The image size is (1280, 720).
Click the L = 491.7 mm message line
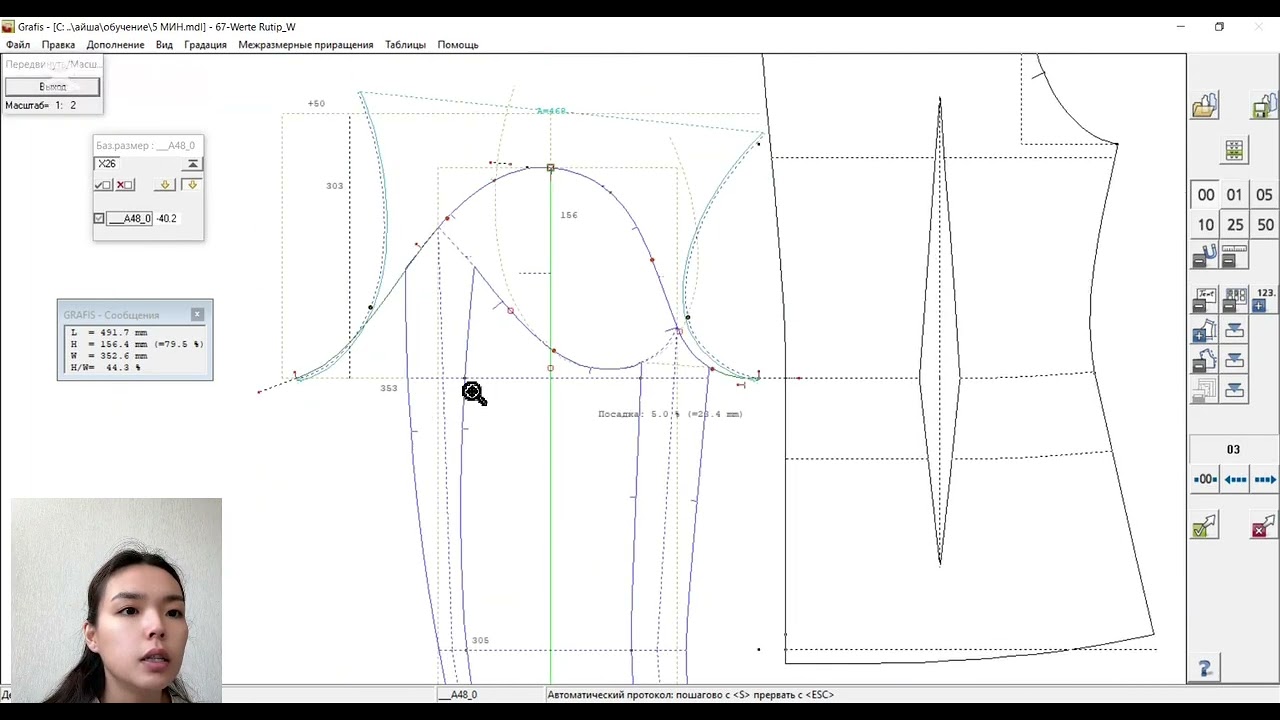pos(109,332)
